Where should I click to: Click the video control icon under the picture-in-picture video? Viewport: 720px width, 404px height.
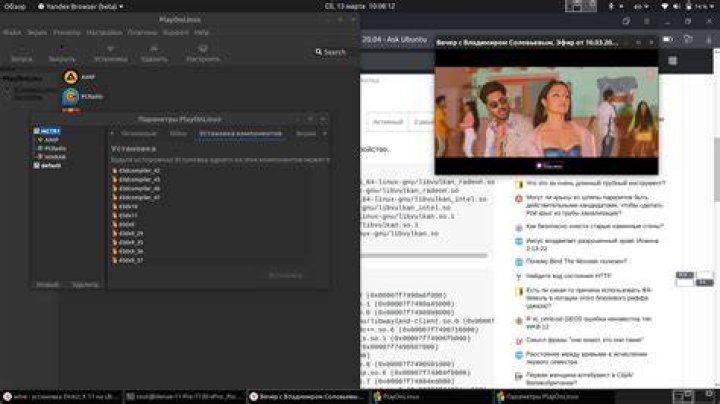(539, 166)
